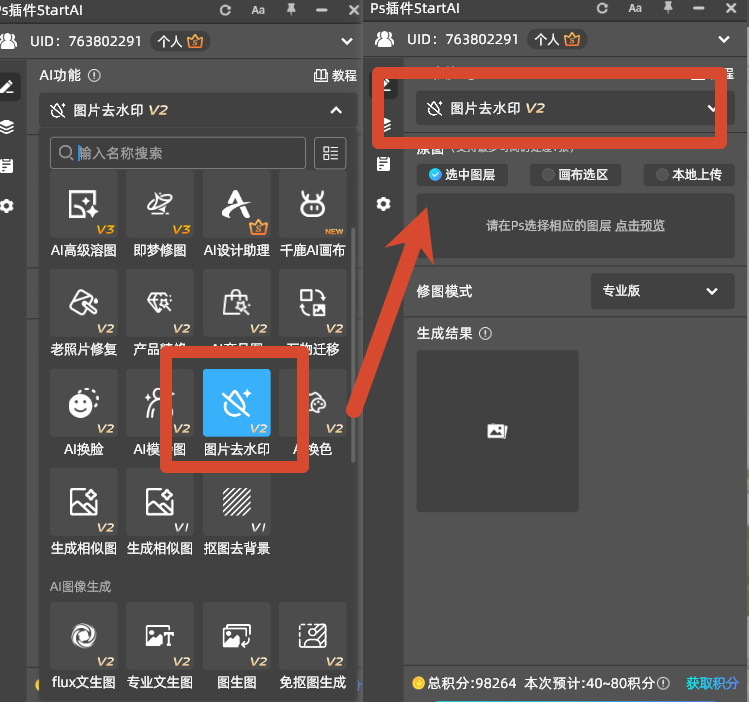Click the 生成结果 placeholder thumbnail
749x702 pixels.
point(497,431)
